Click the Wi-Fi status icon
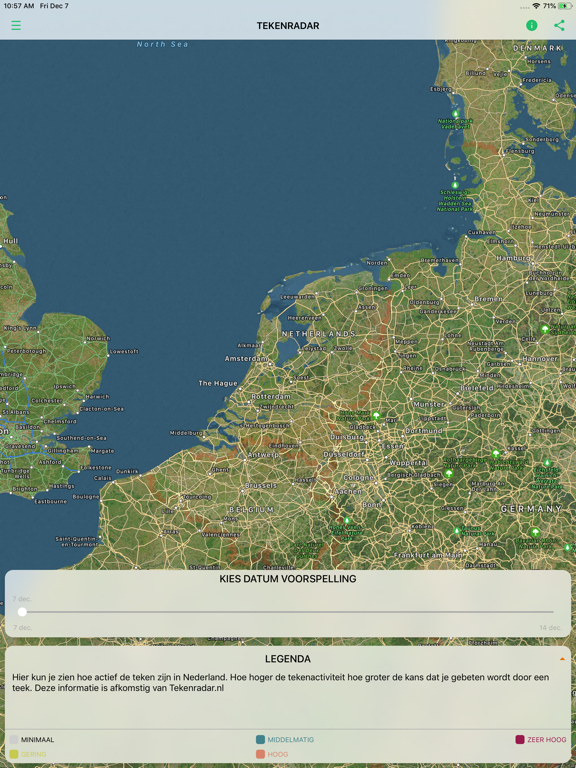576x768 pixels. click(x=536, y=6)
